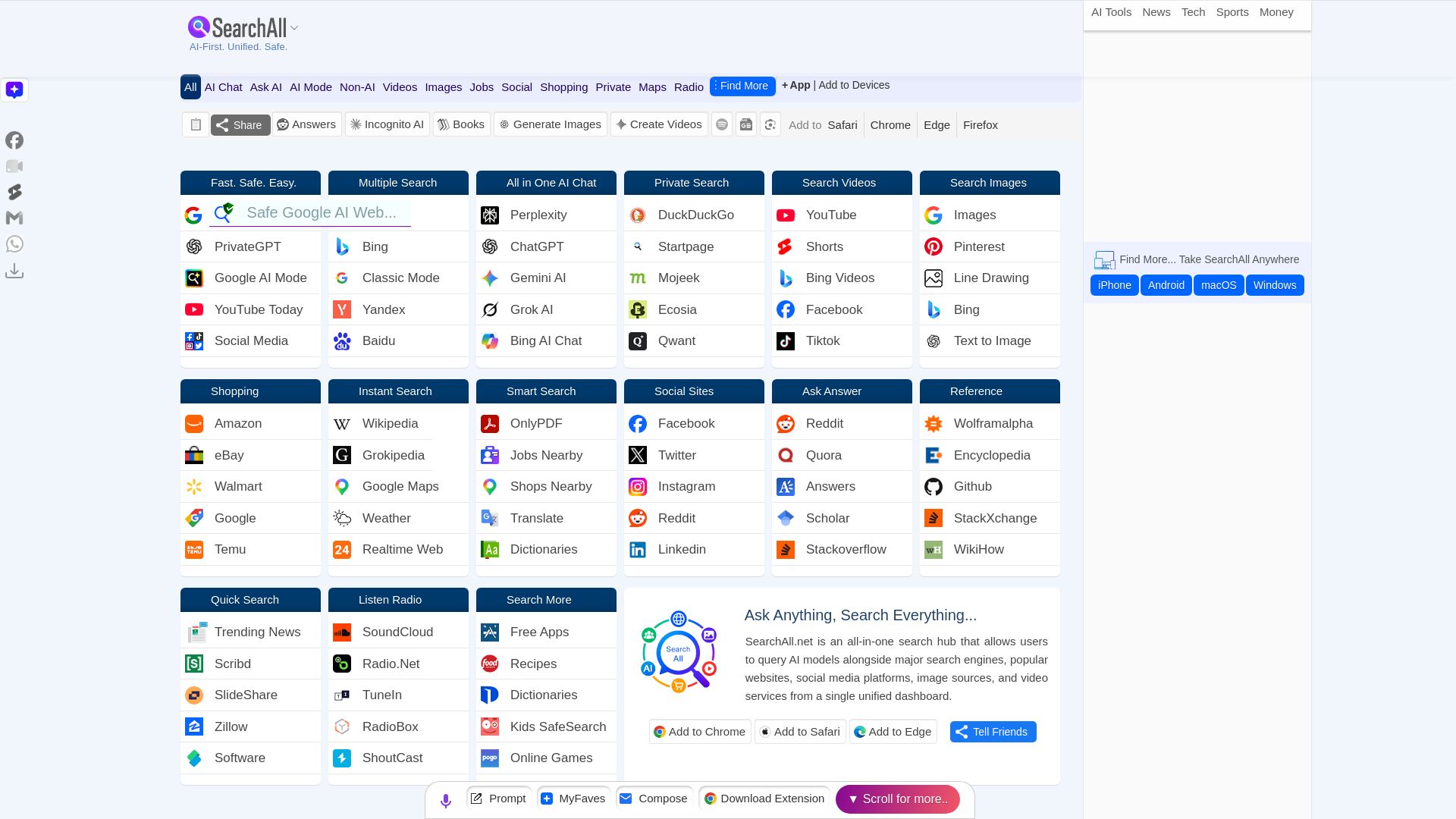Click the Ecosia icon
Screen dimensions: 1456x819
click(638, 310)
